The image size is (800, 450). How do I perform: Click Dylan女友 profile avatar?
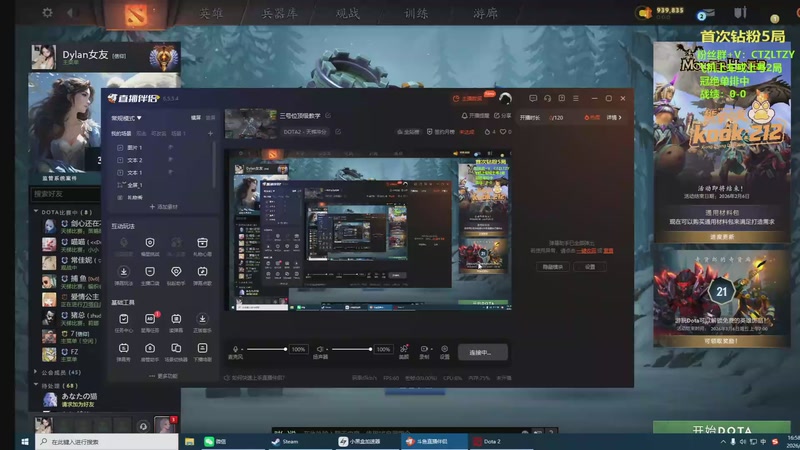pos(44,56)
